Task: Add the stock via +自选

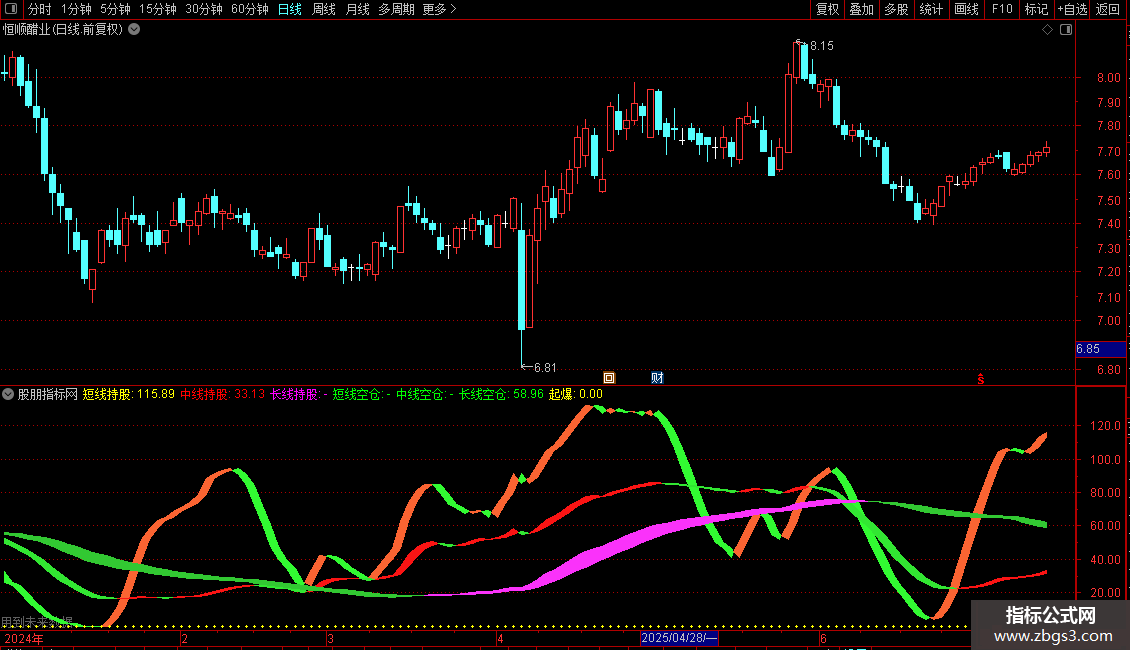Action: tap(1072, 9)
